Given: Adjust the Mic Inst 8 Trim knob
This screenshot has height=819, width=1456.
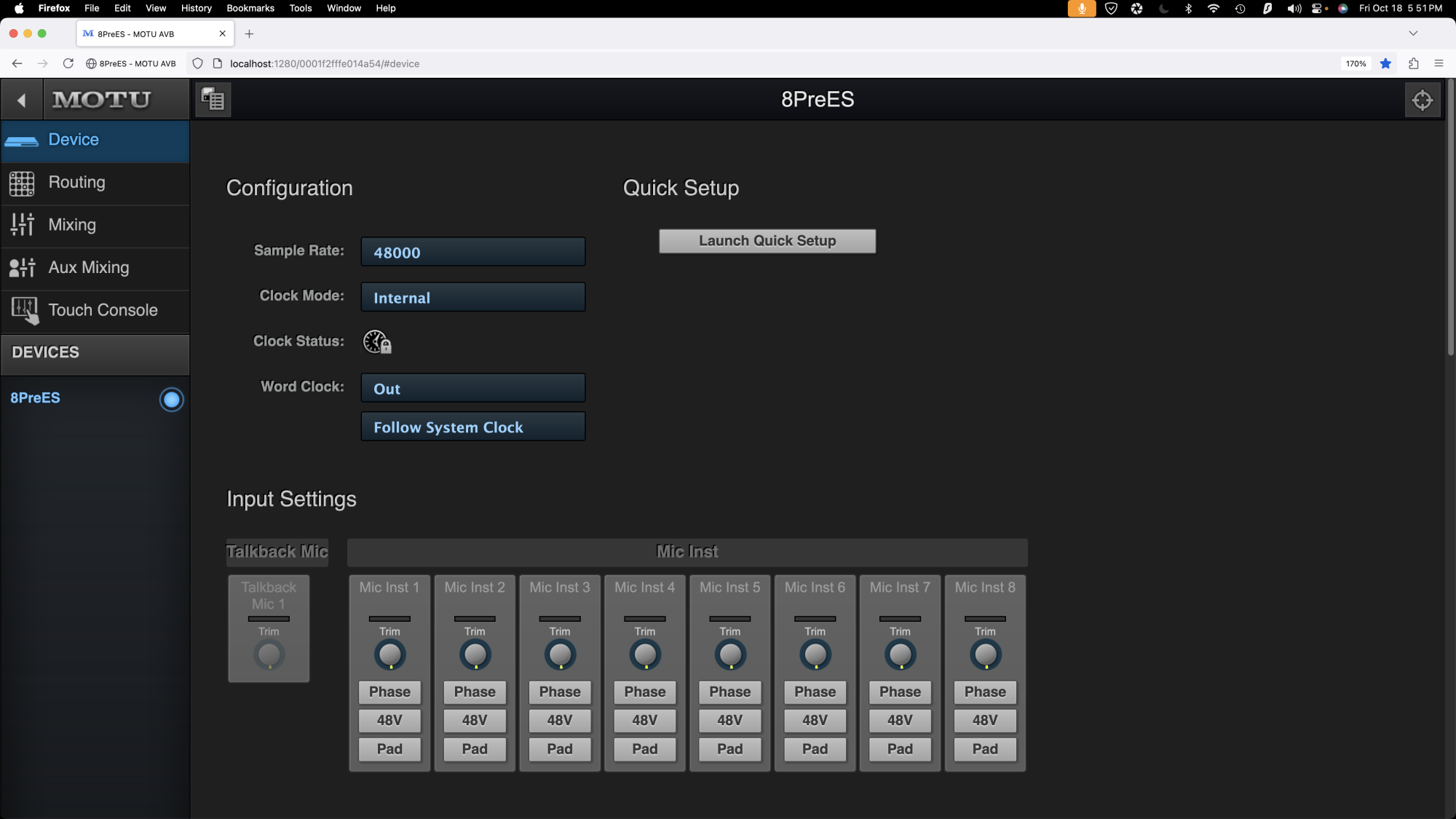Looking at the screenshot, I should pos(985,655).
